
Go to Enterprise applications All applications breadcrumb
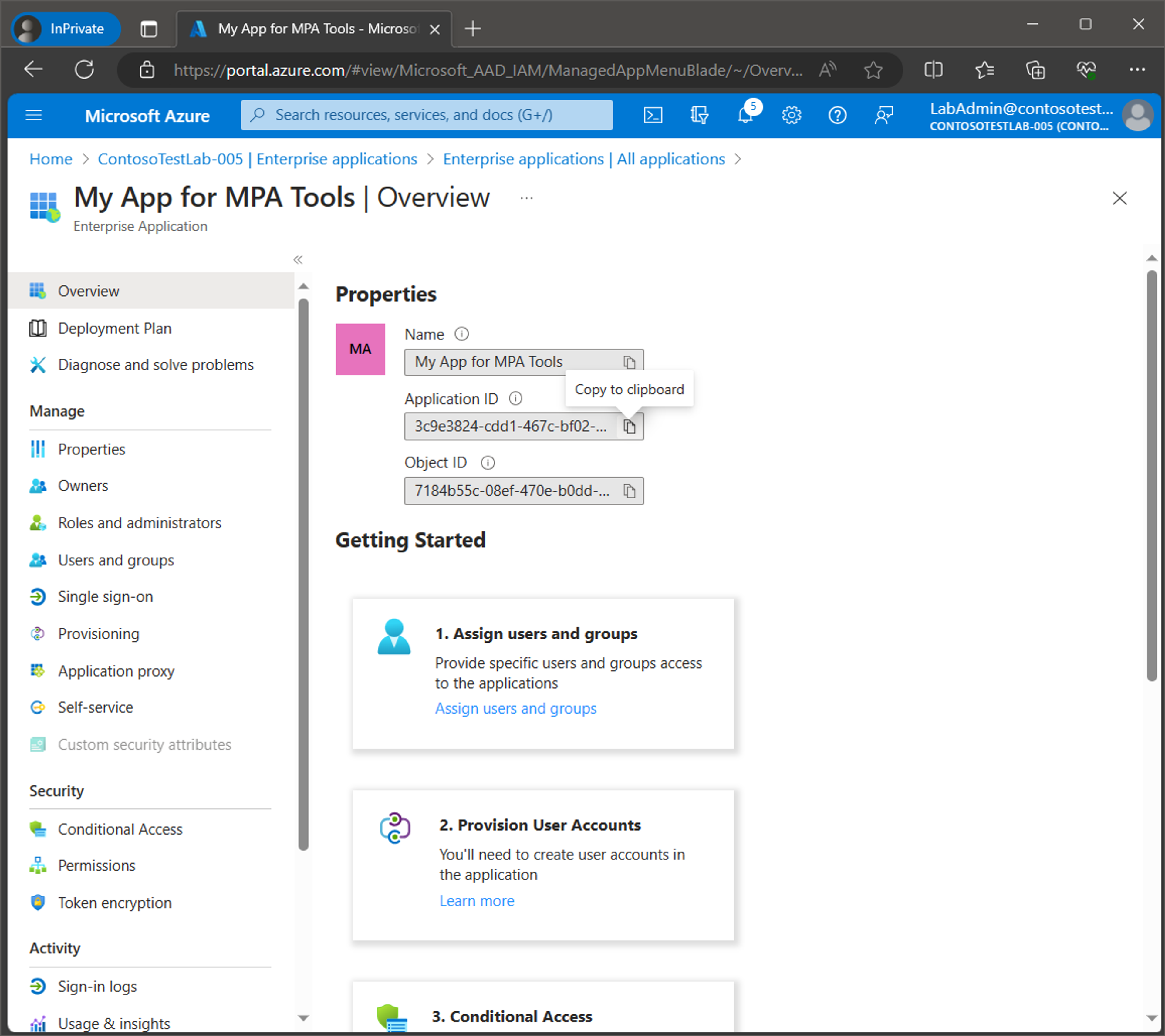click(x=584, y=159)
